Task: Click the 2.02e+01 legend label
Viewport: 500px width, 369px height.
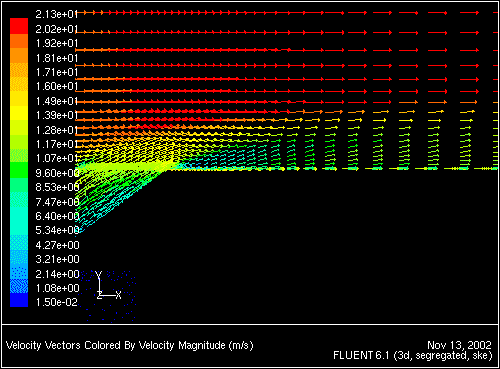Action: 57,29
